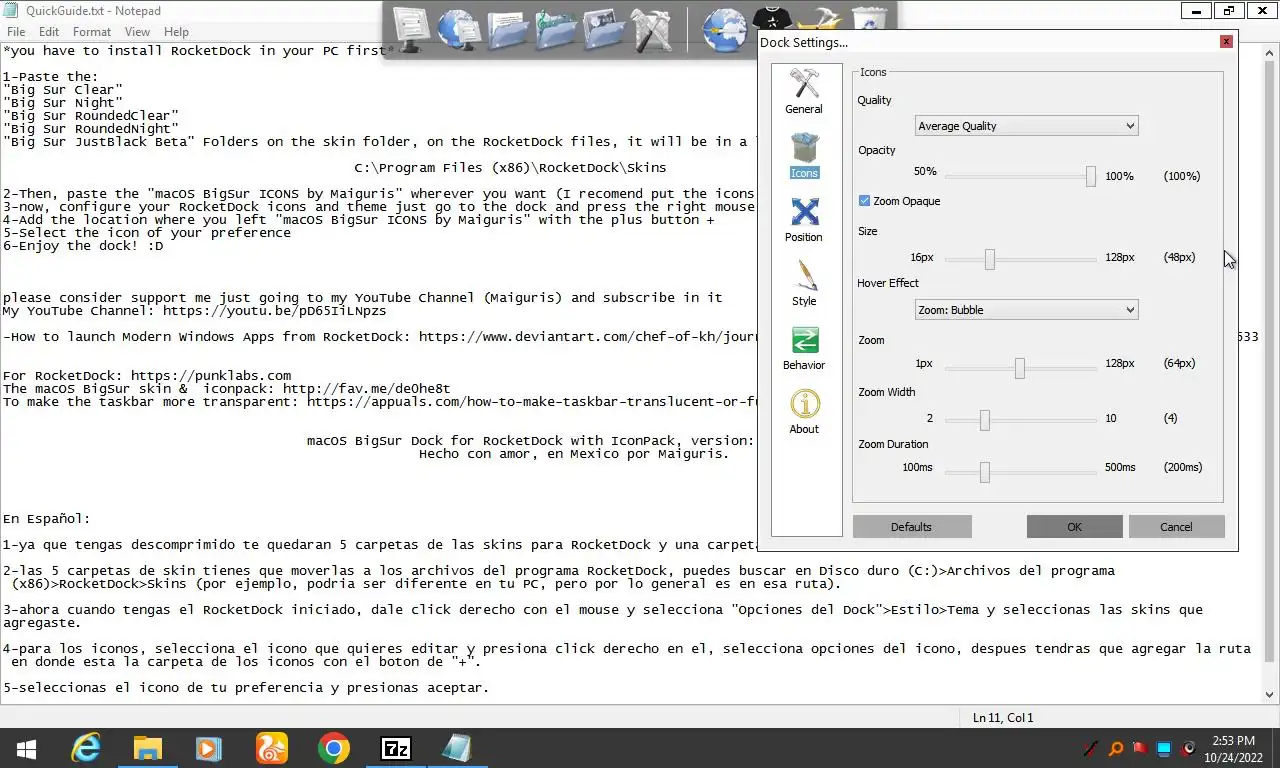Click the black t-shirt dock icon

pos(772,18)
